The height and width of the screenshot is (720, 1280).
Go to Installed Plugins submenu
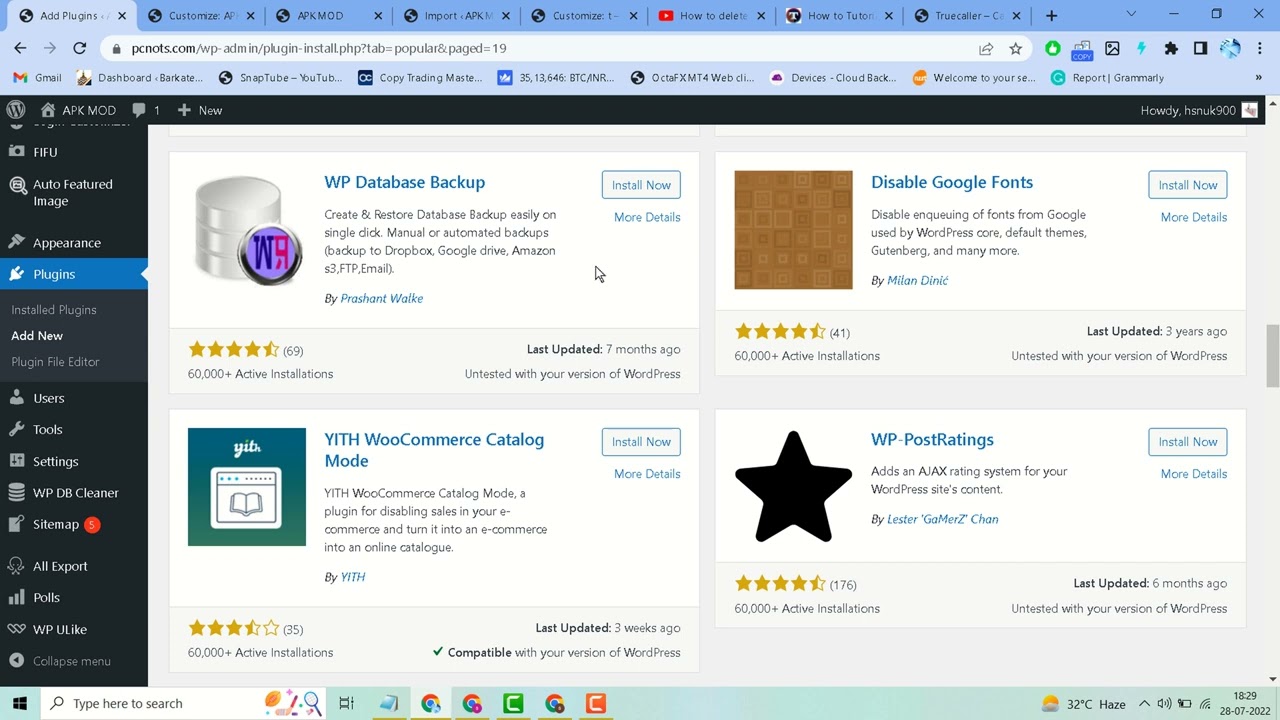54,310
